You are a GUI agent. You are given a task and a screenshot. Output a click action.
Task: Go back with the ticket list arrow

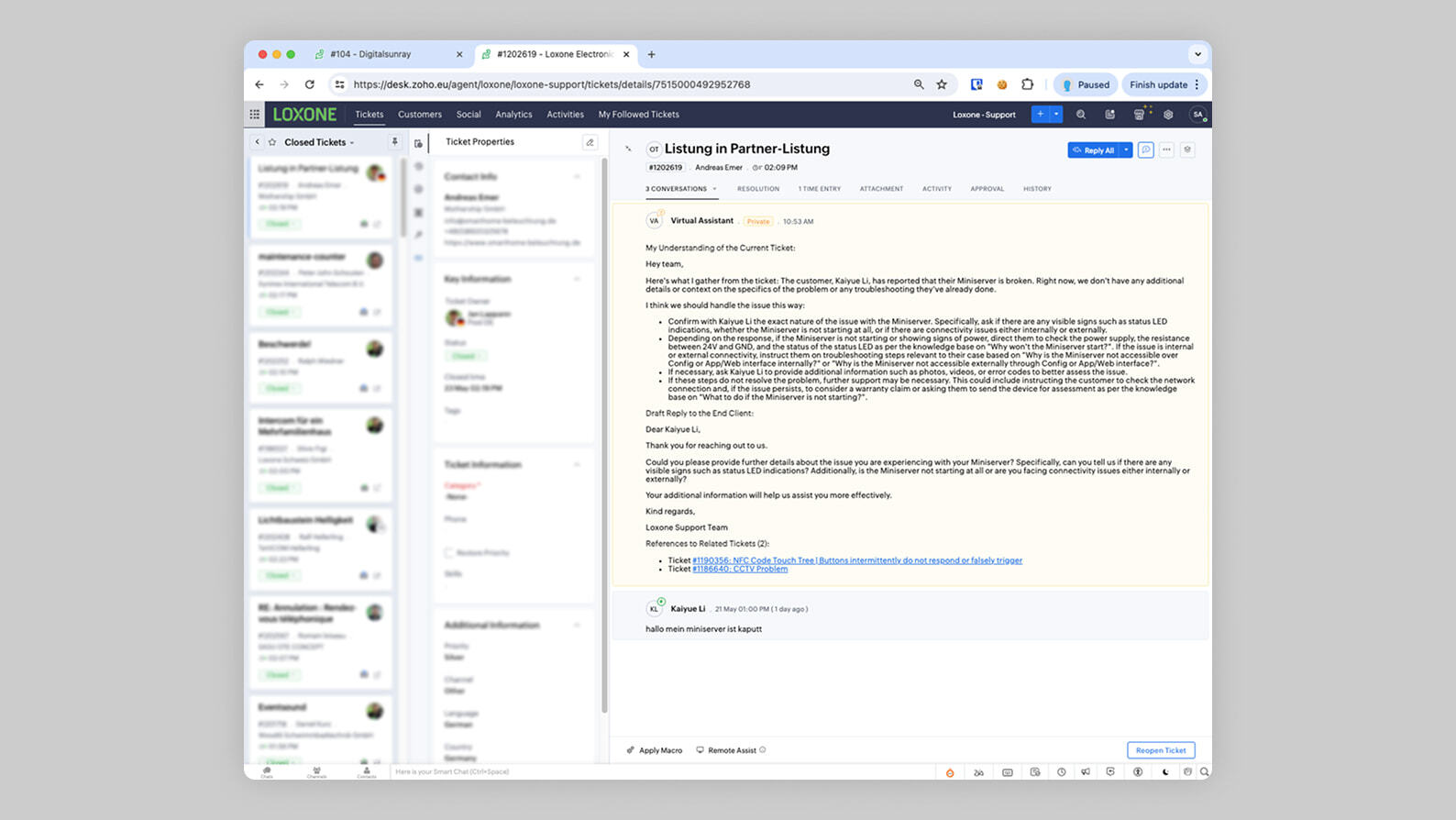click(x=258, y=142)
